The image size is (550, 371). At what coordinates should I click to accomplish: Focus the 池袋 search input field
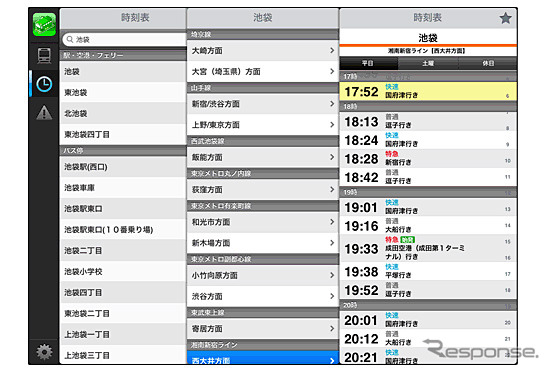tap(125, 39)
